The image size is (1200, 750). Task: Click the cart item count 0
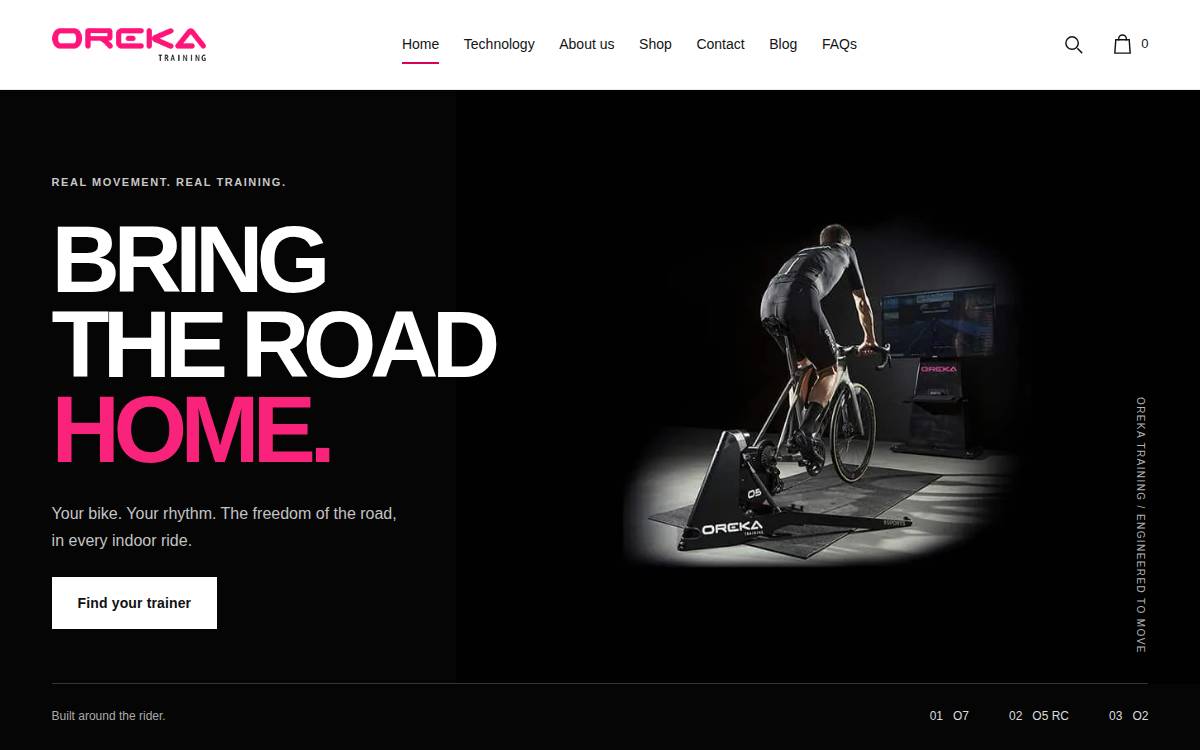pyautogui.click(x=1144, y=44)
